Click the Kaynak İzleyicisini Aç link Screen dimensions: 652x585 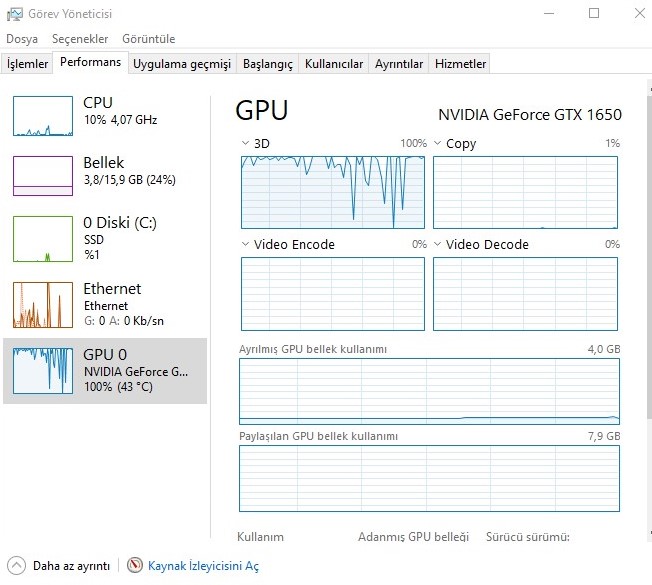click(x=203, y=566)
